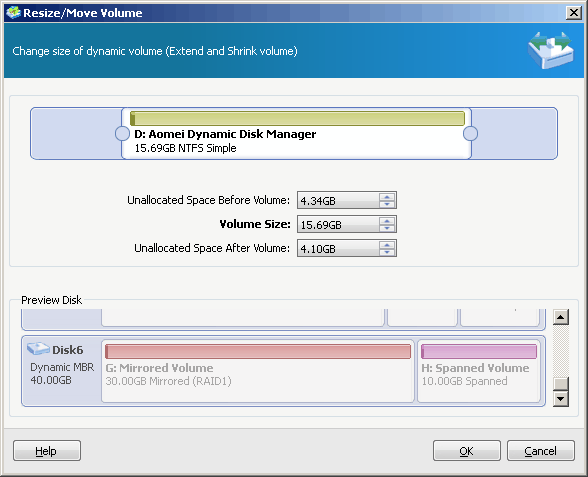The height and width of the screenshot is (477, 588).
Task: Click the Preview Disk scroll up arrow
Action: coord(561,317)
